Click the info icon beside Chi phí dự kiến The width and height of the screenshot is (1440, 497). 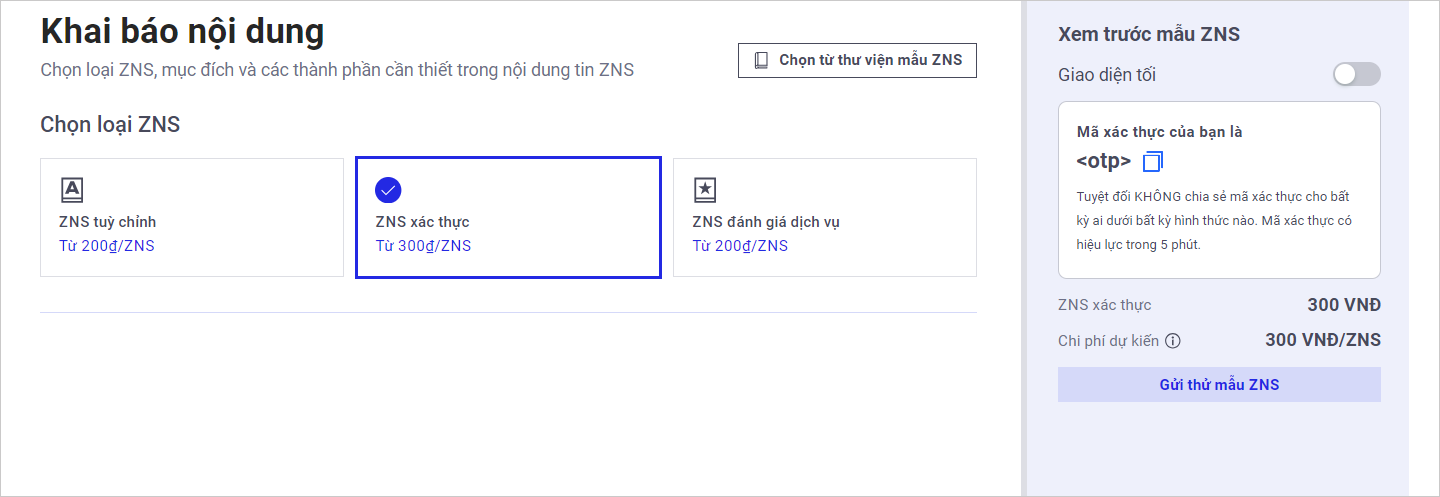[x=1173, y=341]
